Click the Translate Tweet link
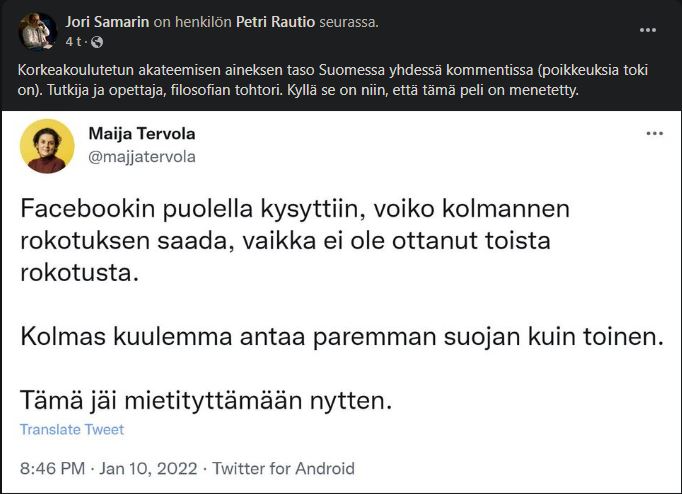The width and height of the screenshot is (682, 494). tap(72, 430)
